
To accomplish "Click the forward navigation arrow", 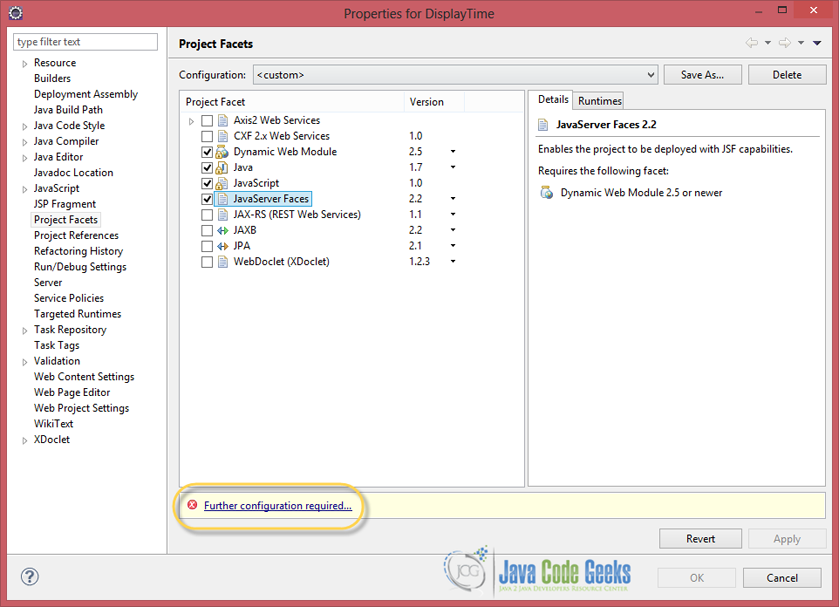I will [x=785, y=43].
